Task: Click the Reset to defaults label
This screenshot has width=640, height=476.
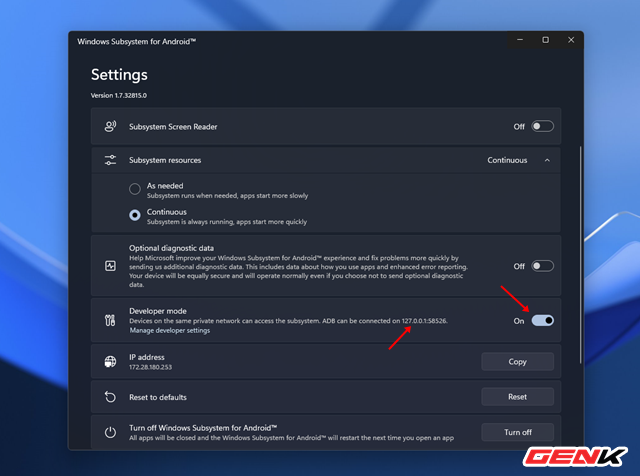Action: tap(158, 397)
